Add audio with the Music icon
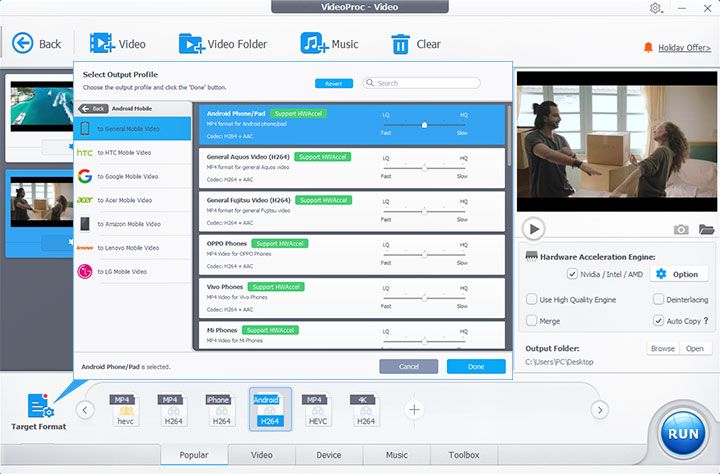The height and width of the screenshot is (474, 720). click(314, 43)
